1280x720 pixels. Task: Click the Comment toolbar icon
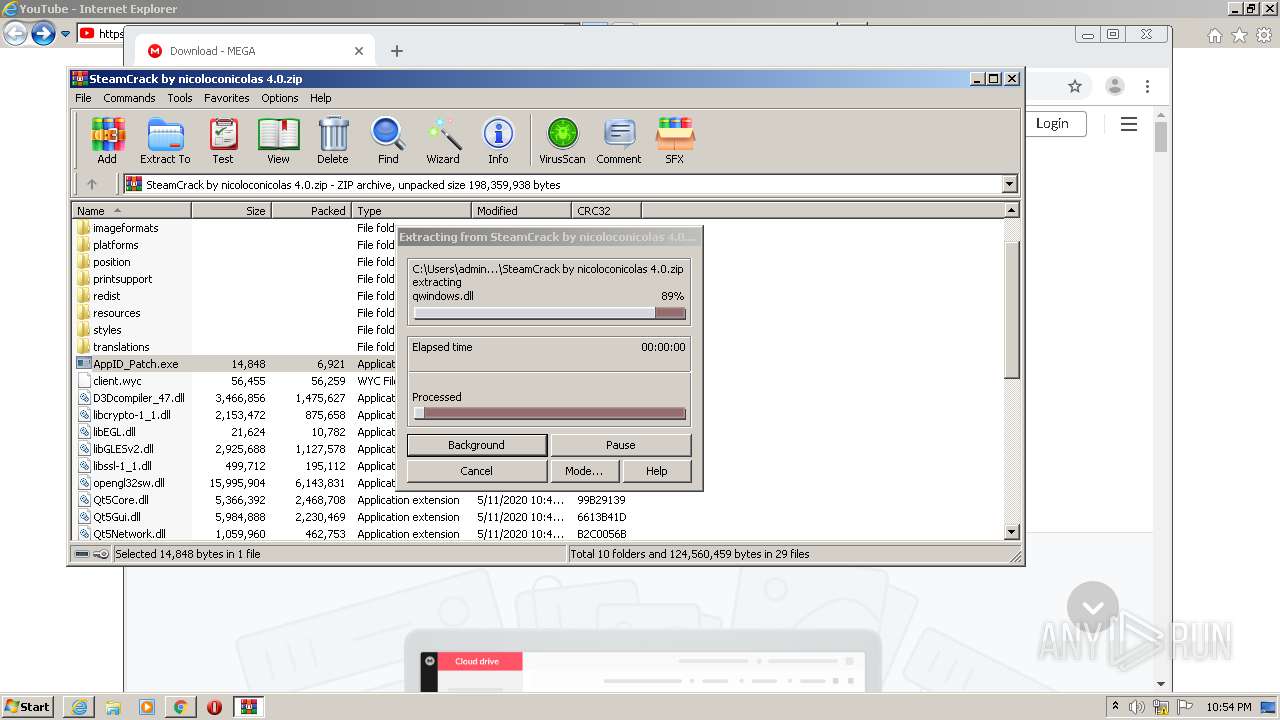619,140
